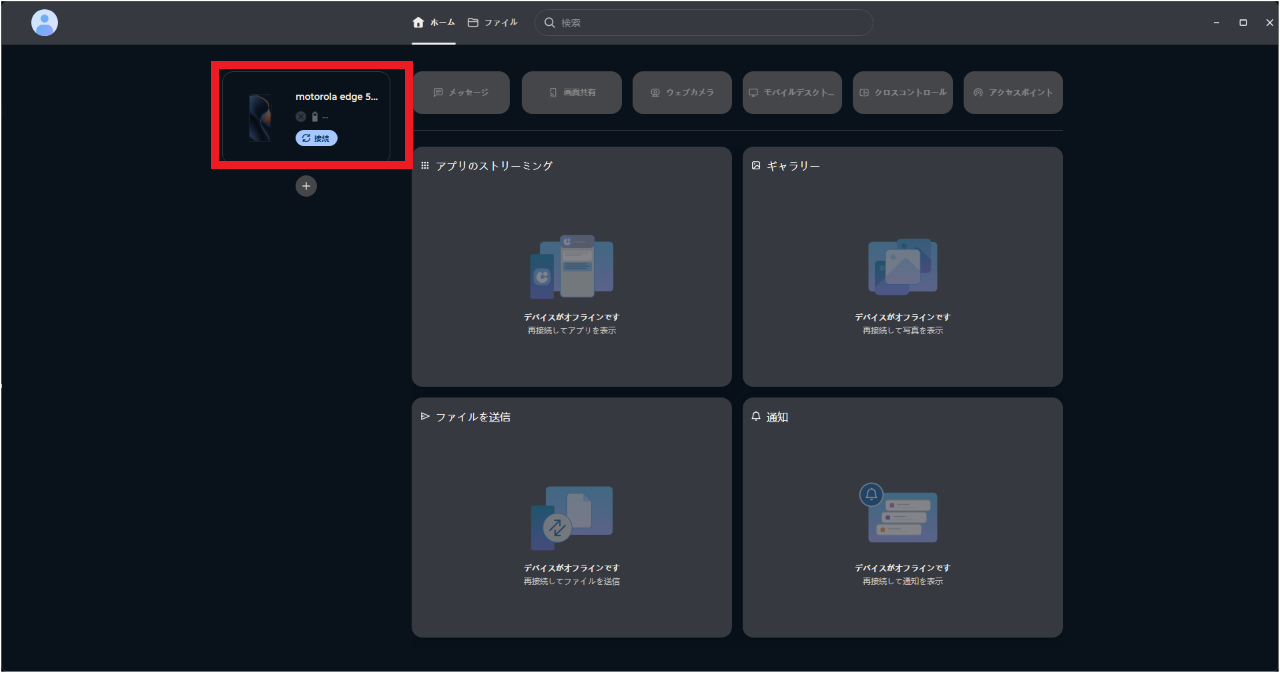Open クロスコントロール cross control
Screen dimensions: 1280x673
pyautogui.click(x=902, y=92)
